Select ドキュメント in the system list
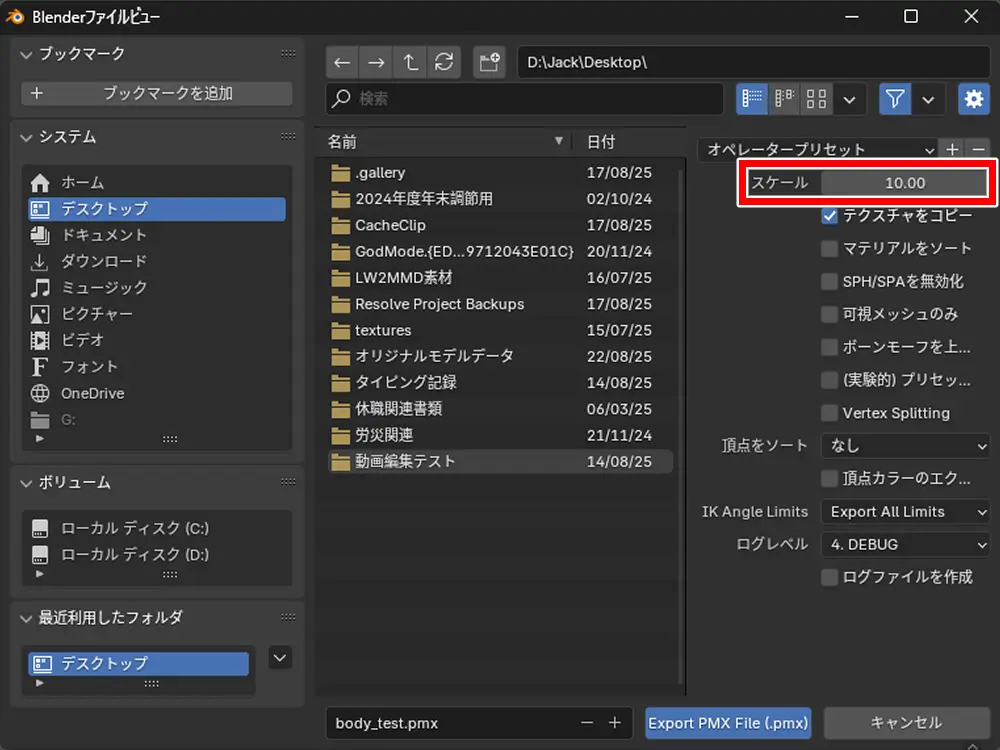The height and width of the screenshot is (750, 1000). (104, 235)
